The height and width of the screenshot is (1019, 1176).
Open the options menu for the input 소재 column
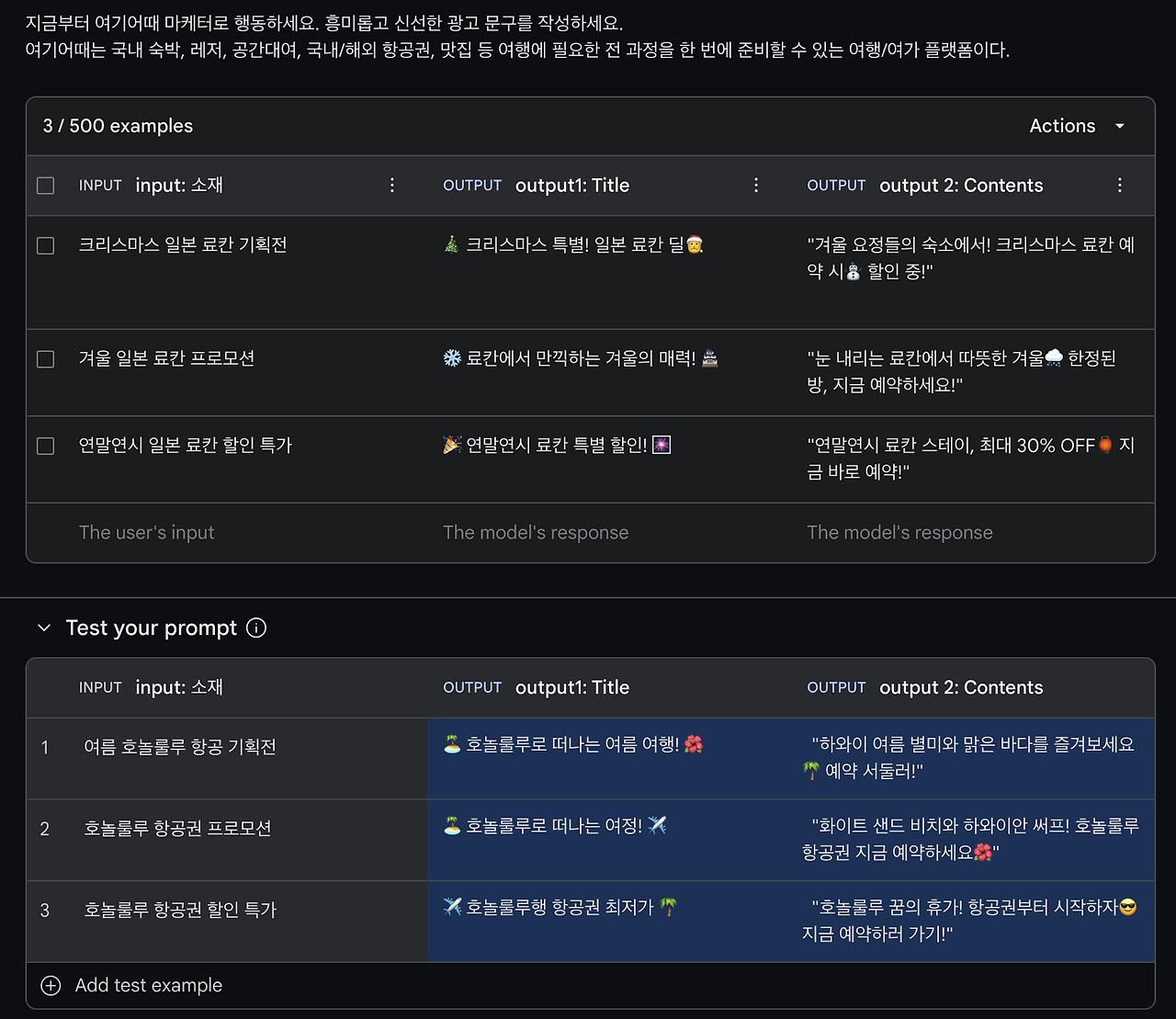pyautogui.click(x=392, y=185)
